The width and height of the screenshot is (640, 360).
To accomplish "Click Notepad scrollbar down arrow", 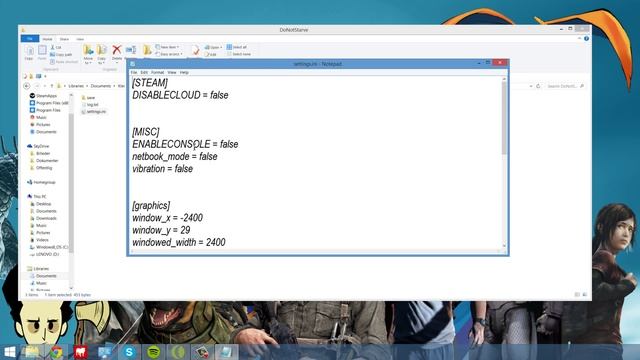I will 504,246.
